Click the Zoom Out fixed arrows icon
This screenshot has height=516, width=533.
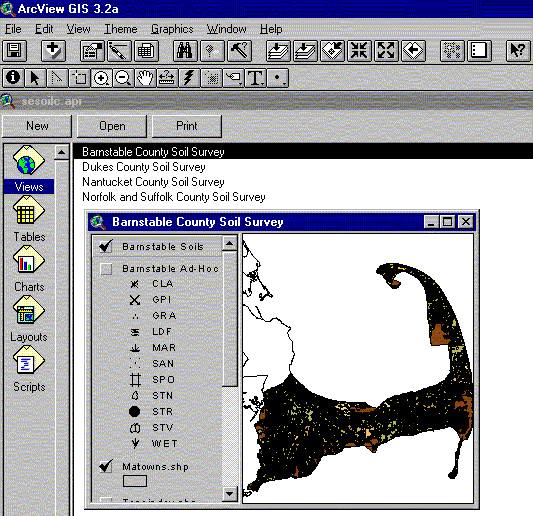pos(386,51)
